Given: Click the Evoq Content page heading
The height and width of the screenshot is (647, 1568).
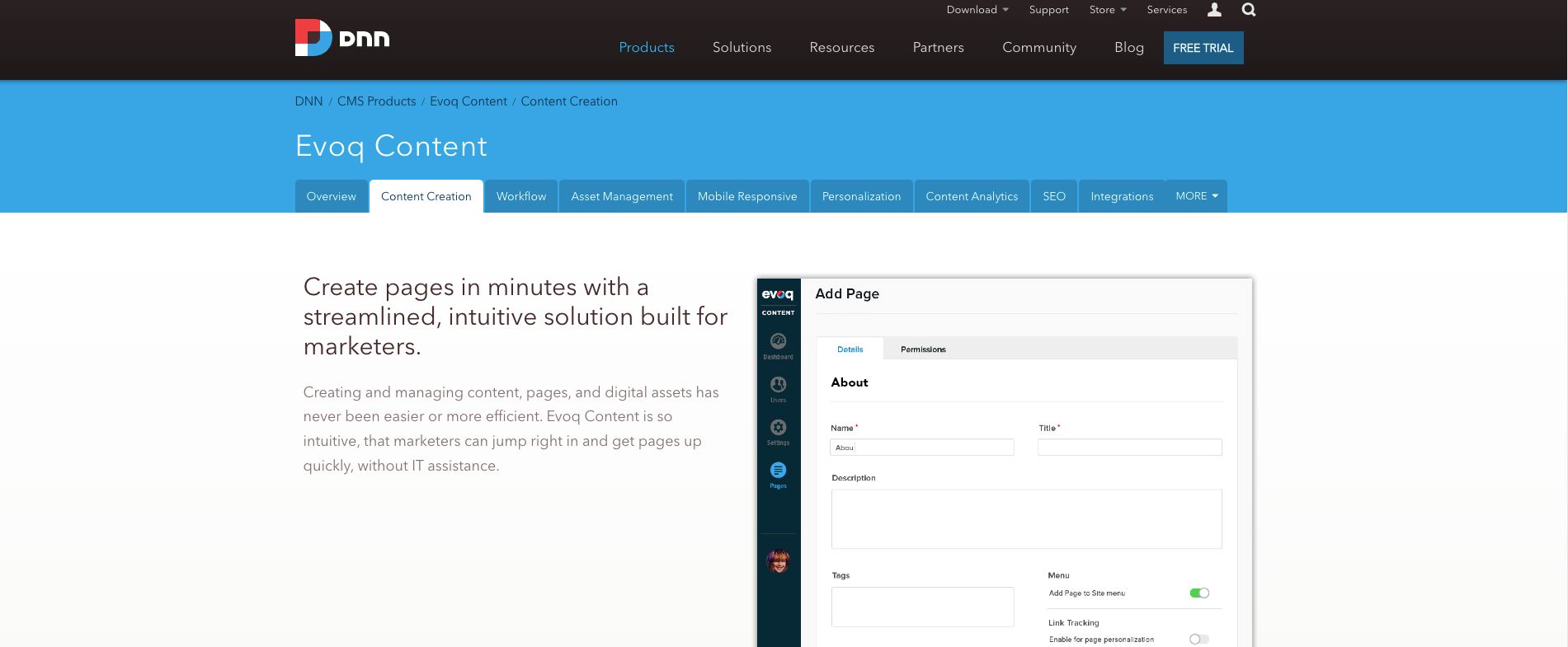Looking at the screenshot, I should pos(391,146).
